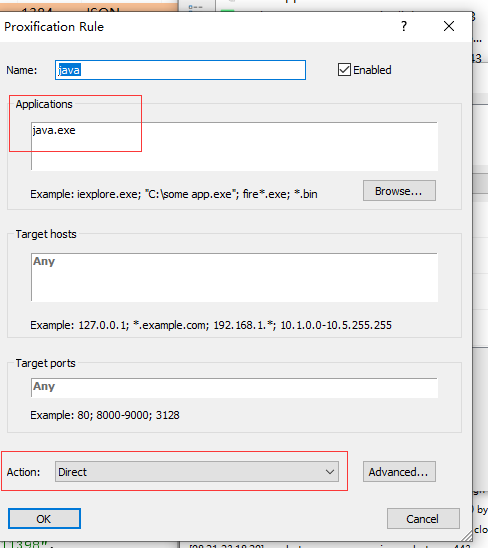
Task: Click the Name: label
Action: [22, 70]
